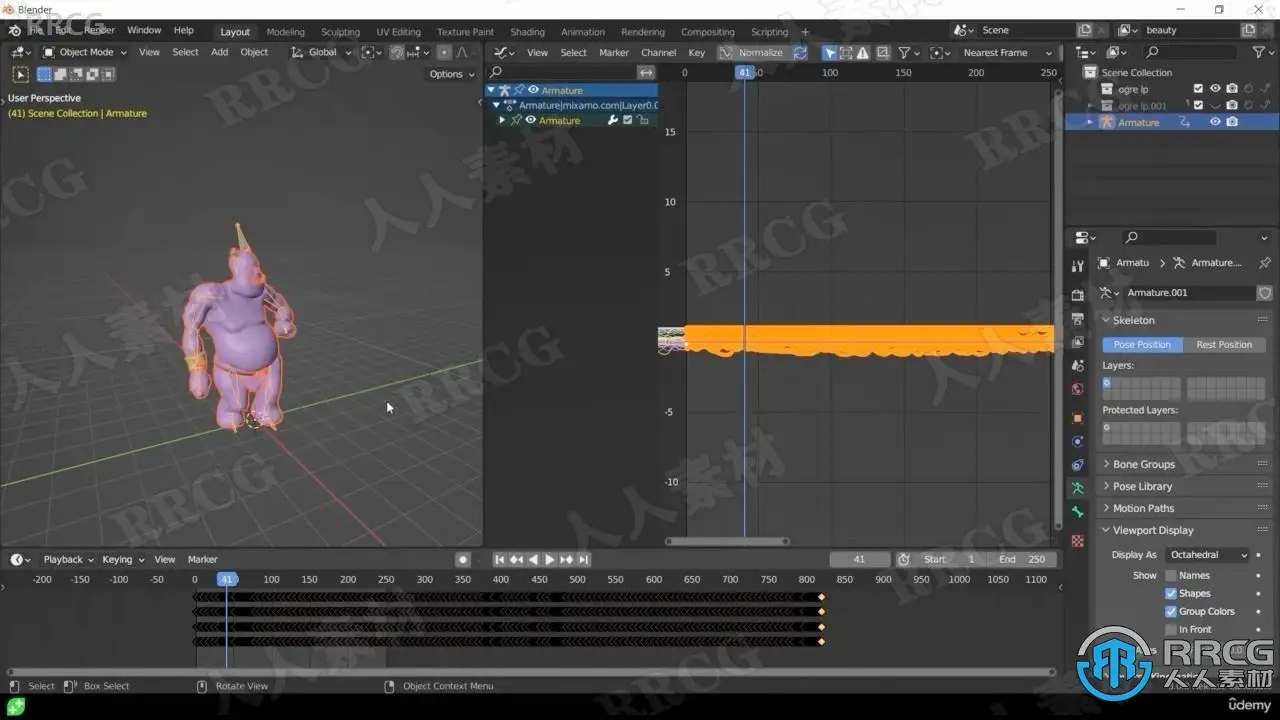Toggle mute checkbox on Armature channel row

tap(627, 120)
